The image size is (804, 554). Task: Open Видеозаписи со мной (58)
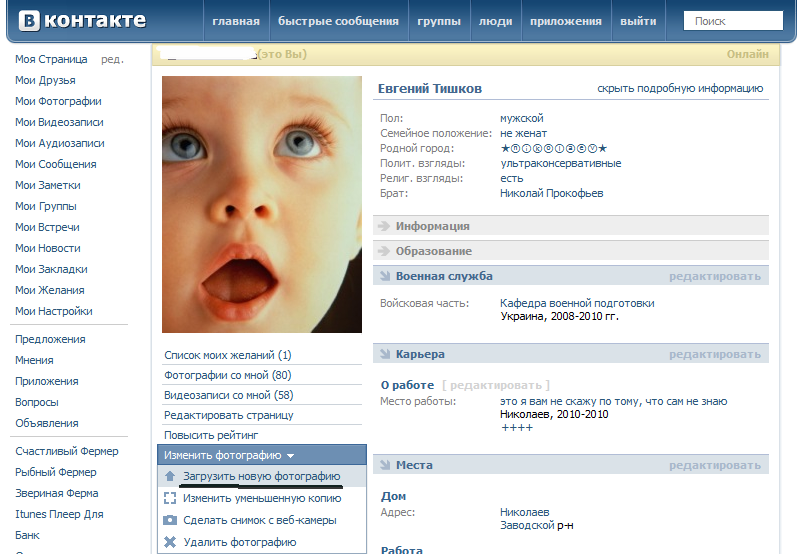point(229,395)
